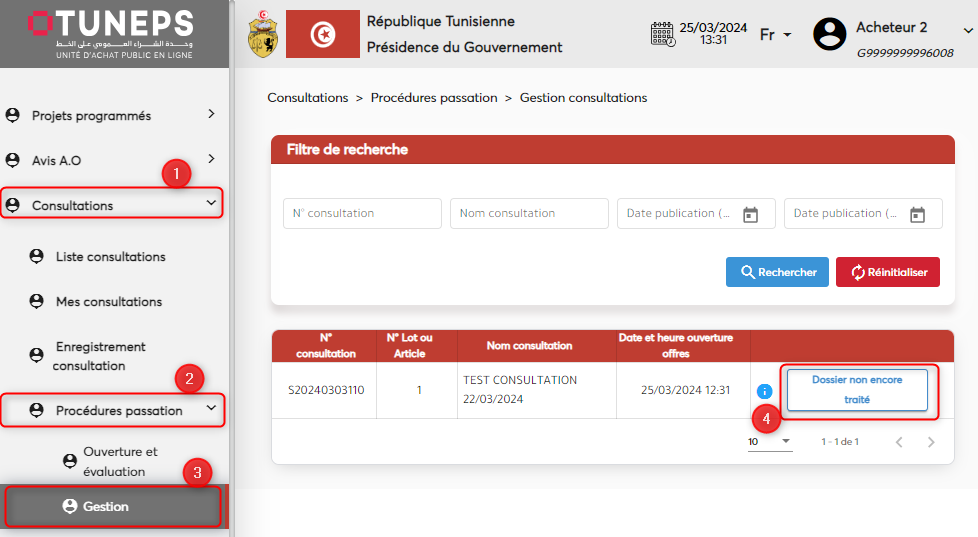The image size is (978, 537).
Task: Click the Acheteur 2 user avatar
Action: pyautogui.click(x=829, y=34)
